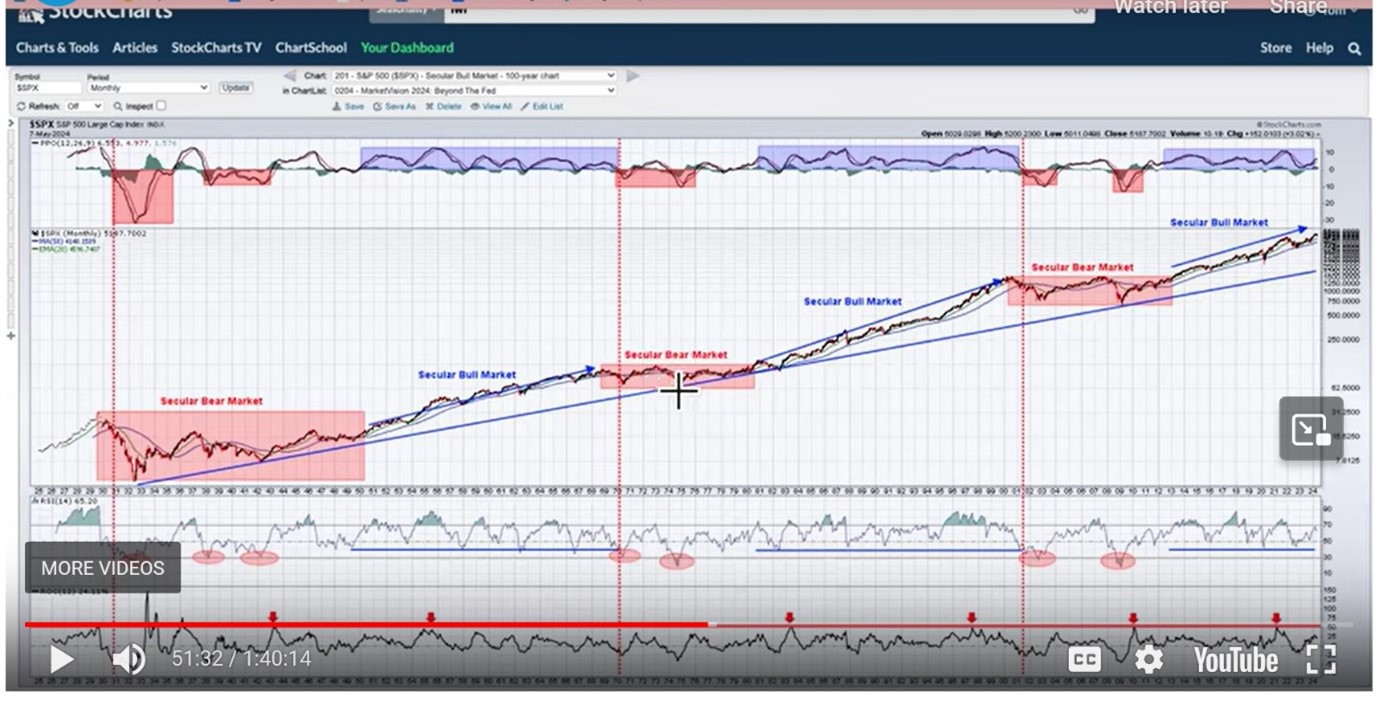Click Edit List
The width and height of the screenshot is (1379, 701).
542,106
